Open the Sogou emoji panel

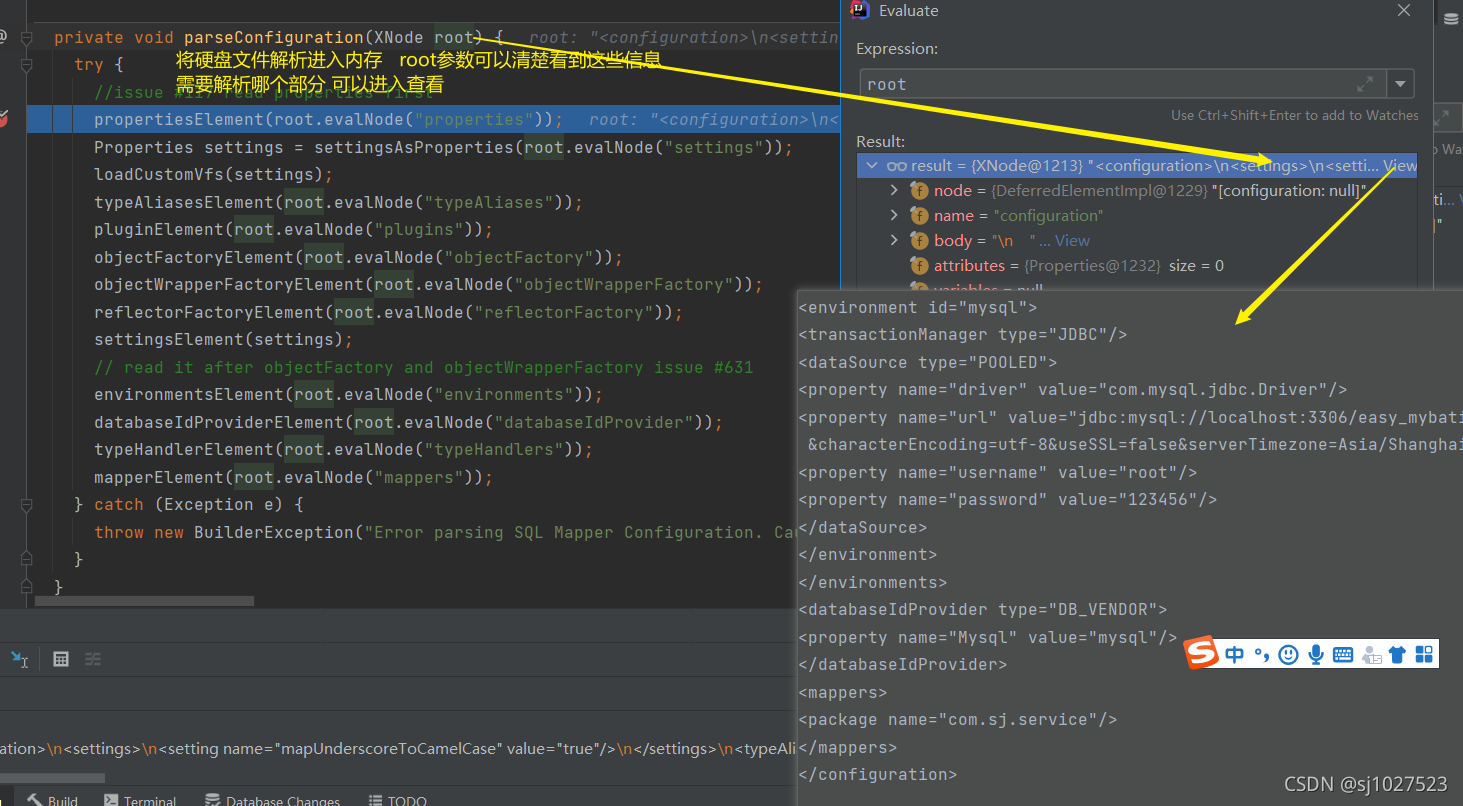1289,655
